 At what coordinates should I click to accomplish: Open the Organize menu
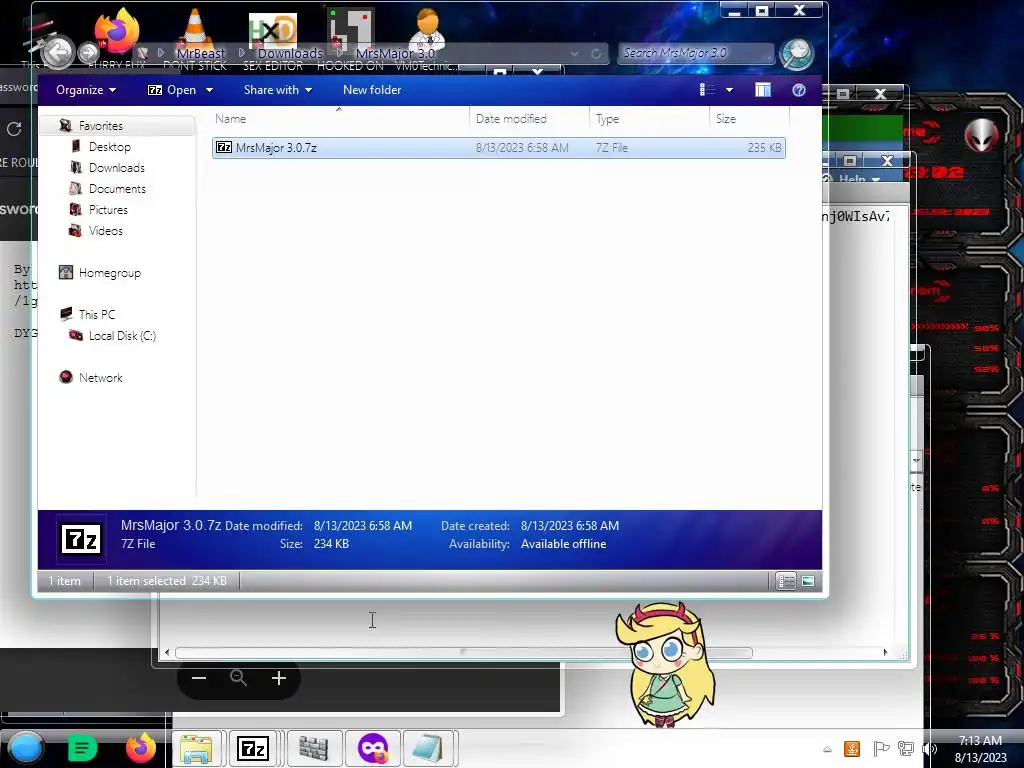(x=86, y=90)
